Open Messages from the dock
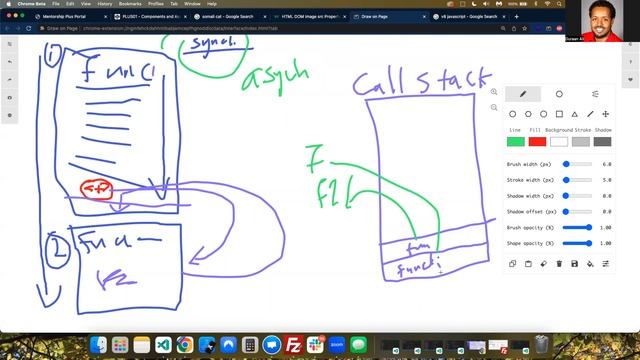Viewport: 640px width, 360px height. pos(358,345)
